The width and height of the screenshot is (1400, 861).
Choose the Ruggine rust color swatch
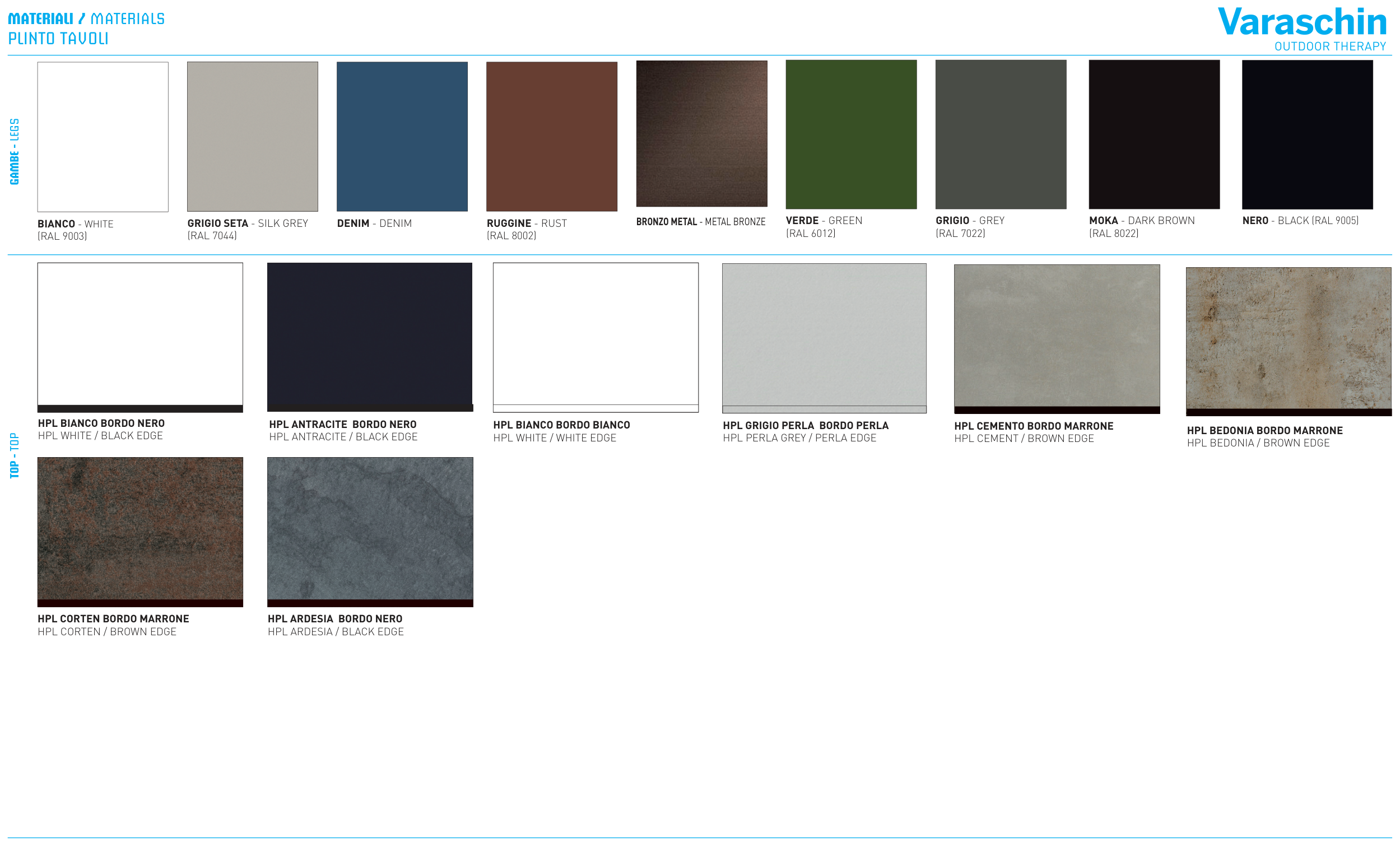[x=552, y=137]
